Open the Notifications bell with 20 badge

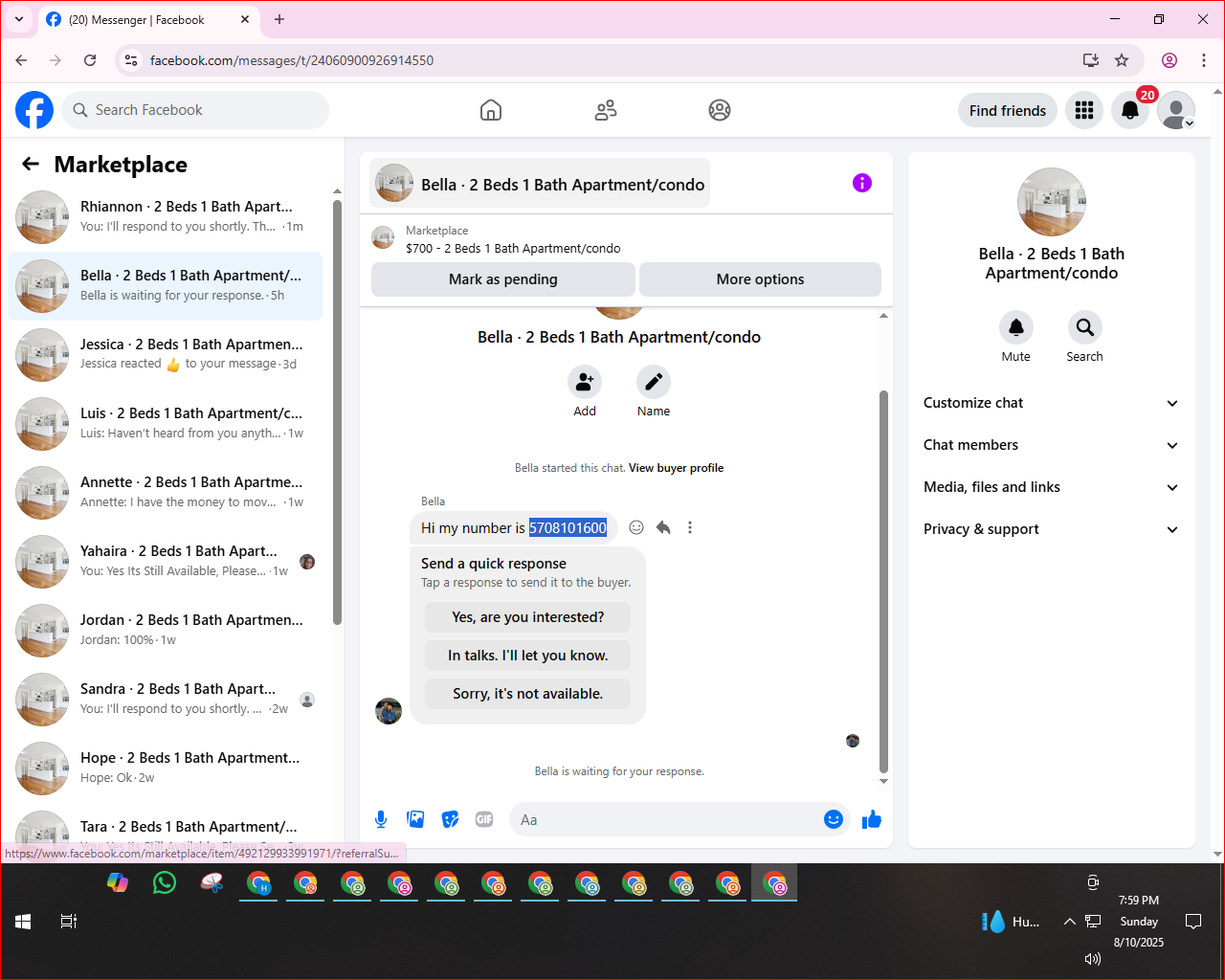tap(1130, 110)
